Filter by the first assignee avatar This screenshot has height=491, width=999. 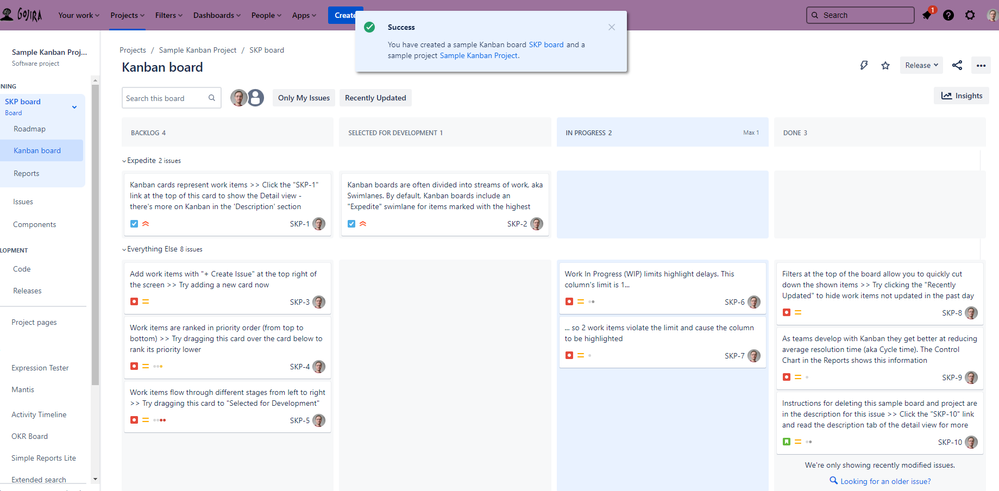pyautogui.click(x=239, y=97)
